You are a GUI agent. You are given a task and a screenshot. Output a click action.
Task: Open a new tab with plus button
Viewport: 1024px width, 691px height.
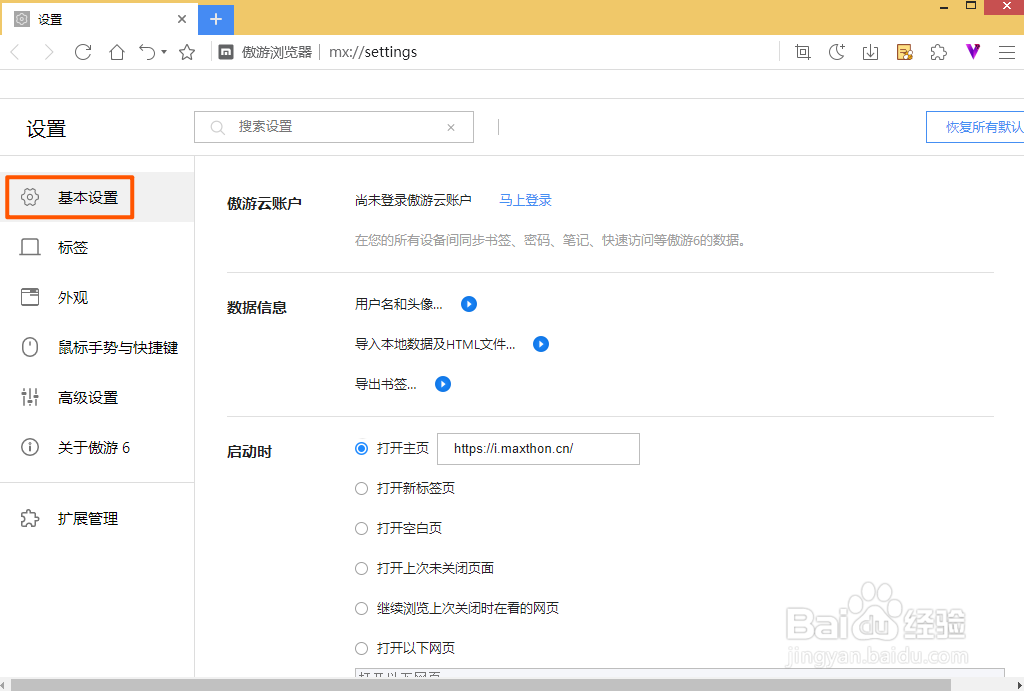pos(216,20)
